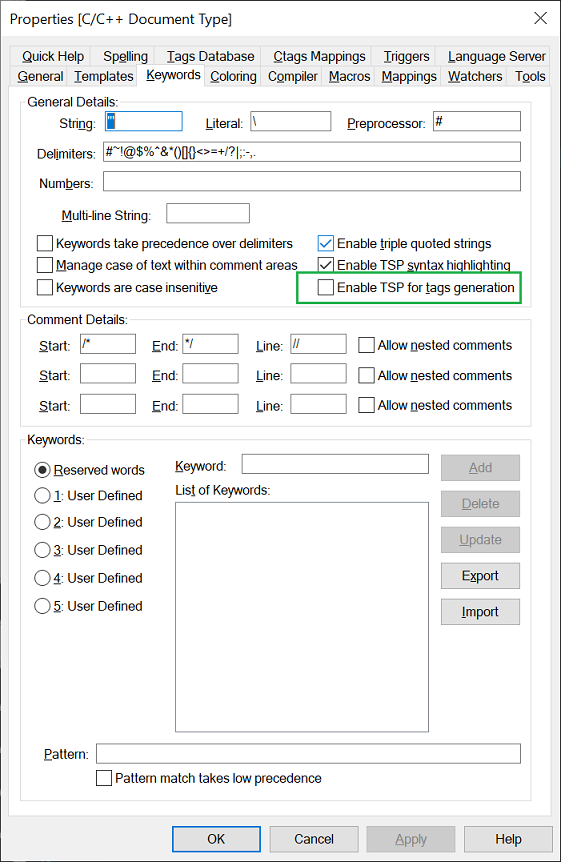The image size is (561, 862).
Task: Go to the Language Server tab
Action: [x=497, y=57]
